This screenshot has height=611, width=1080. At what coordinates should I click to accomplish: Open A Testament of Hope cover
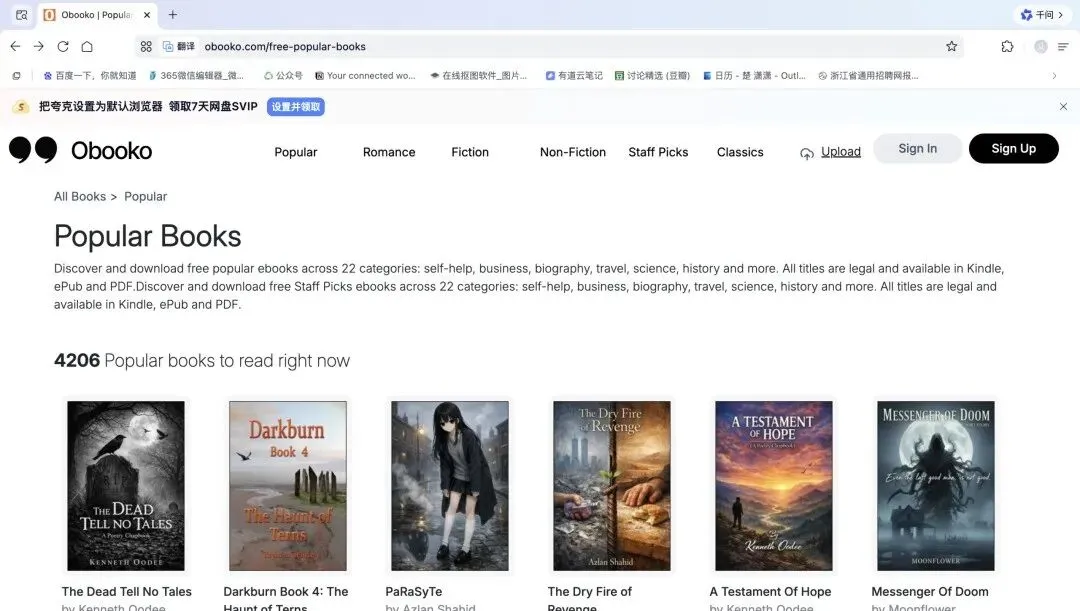point(773,486)
